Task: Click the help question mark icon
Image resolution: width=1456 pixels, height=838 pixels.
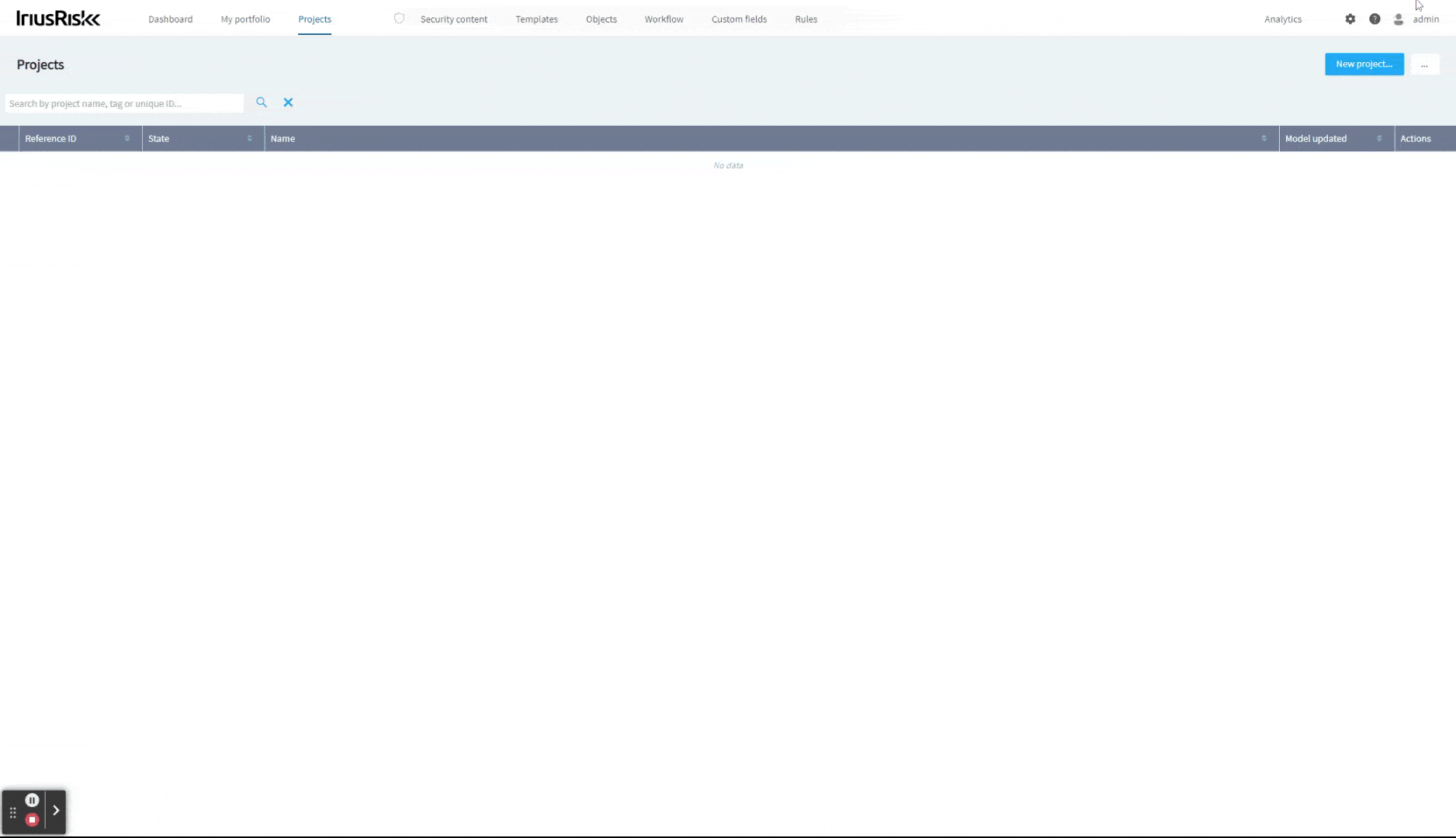Action: click(1375, 19)
